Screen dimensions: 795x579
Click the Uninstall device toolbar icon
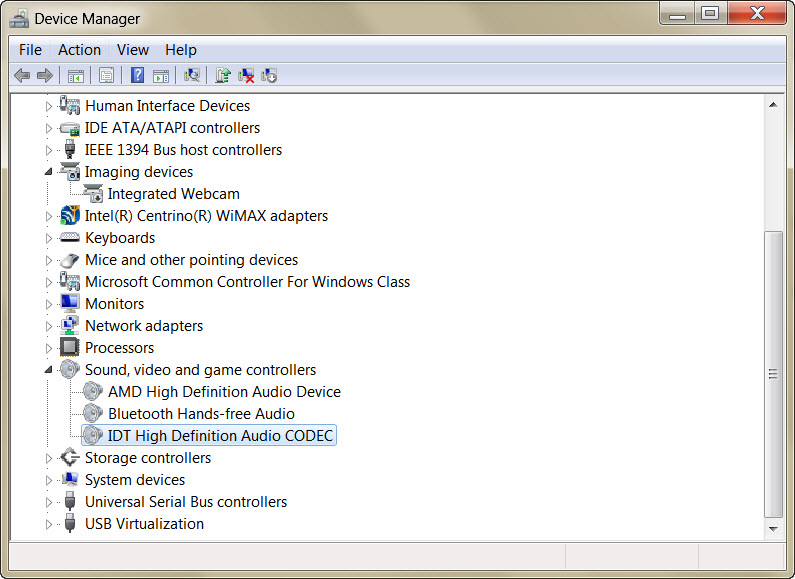click(246, 75)
